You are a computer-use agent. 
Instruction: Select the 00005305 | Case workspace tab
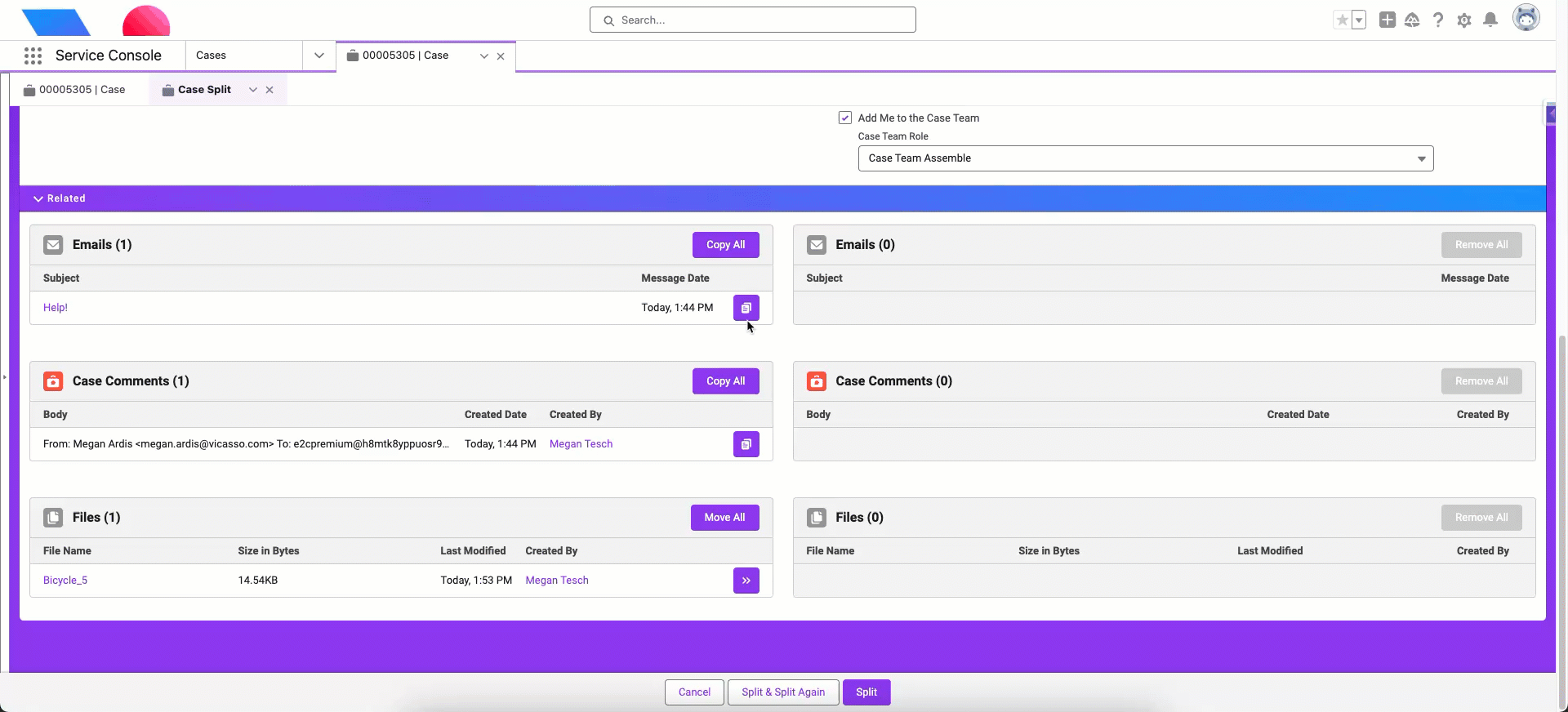[x=406, y=56]
